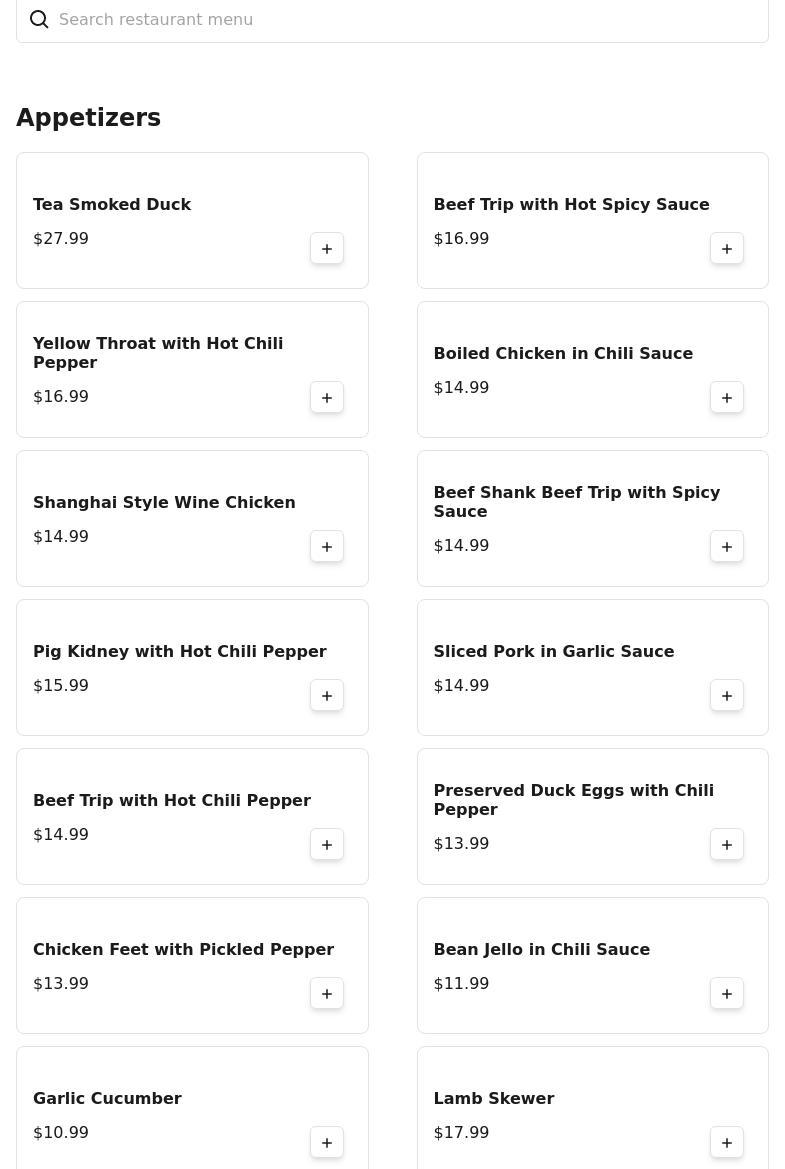Select the Garlic Cucumber item title
Image resolution: width=785 pixels, height=1169 pixels.
click(107, 1098)
